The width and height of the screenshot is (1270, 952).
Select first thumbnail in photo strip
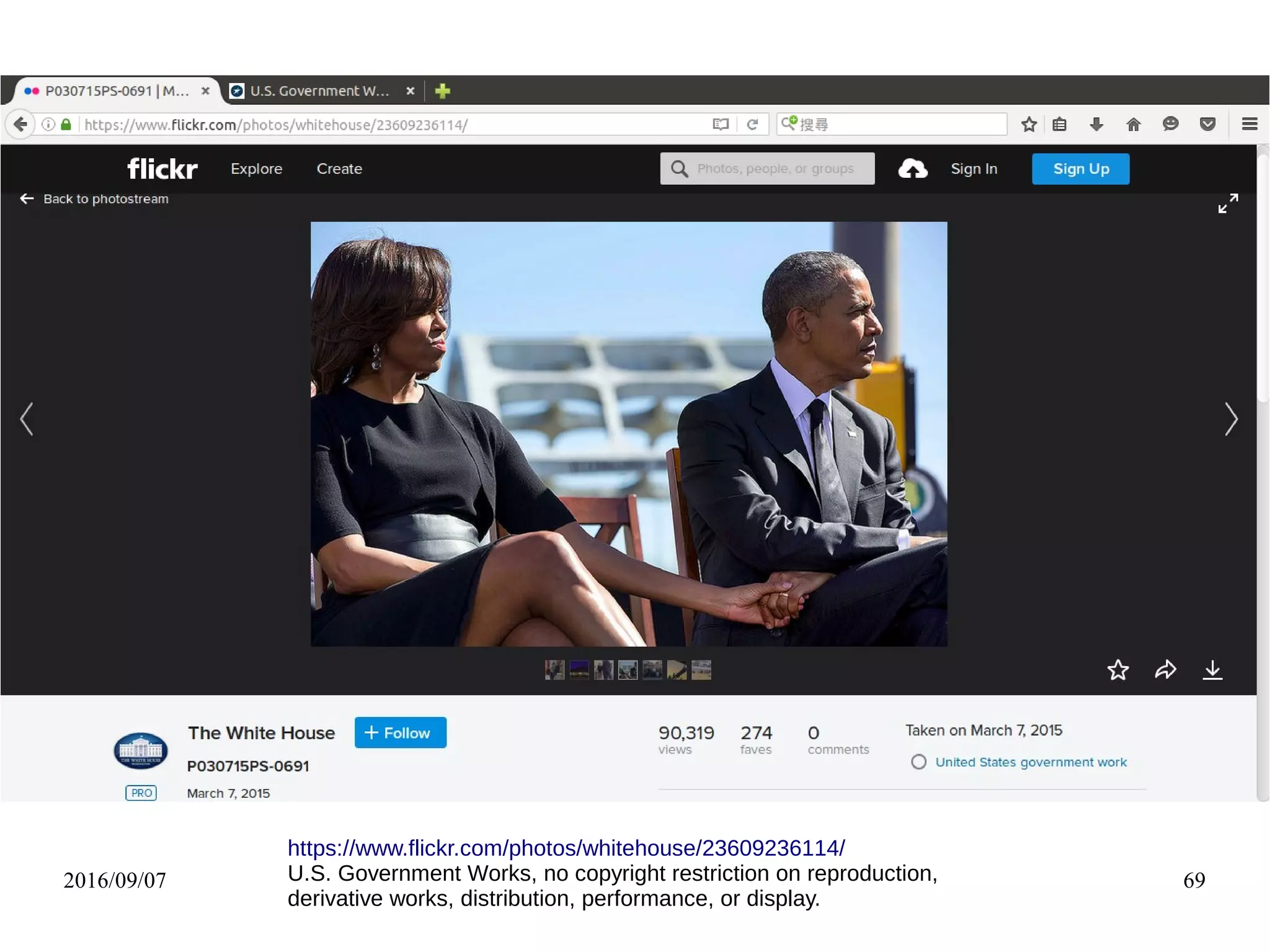point(554,670)
